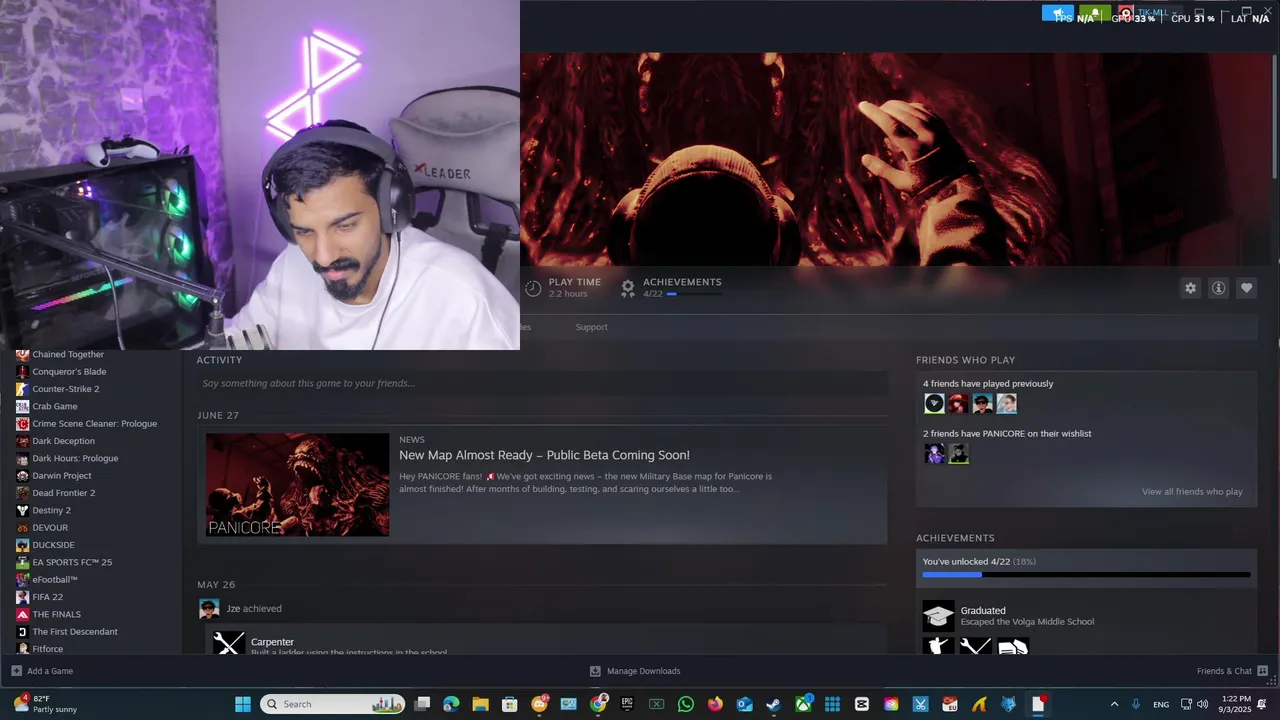
Task: Select Destiny 2 icon in library
Action: [x=22, y=510]
